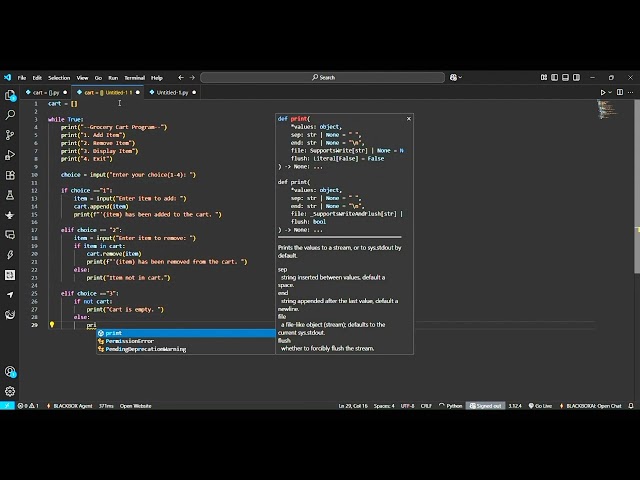Open BLACKBOXAI: Open Chat
The width and height of the screenshot is (640, 480).
[x=591, y=406]
